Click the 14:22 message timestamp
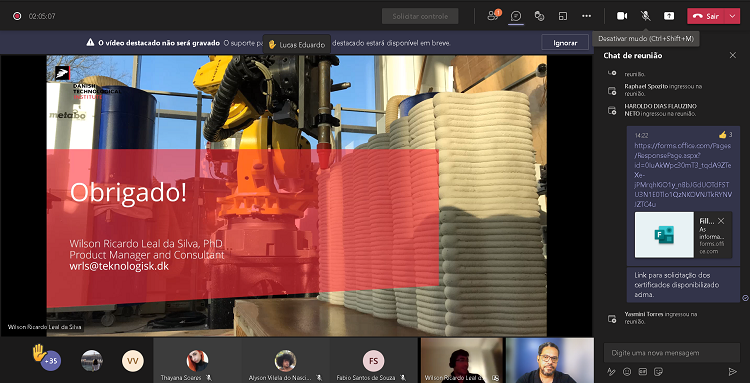Viewport: 750px width, 383px height. tap(641, 135)
